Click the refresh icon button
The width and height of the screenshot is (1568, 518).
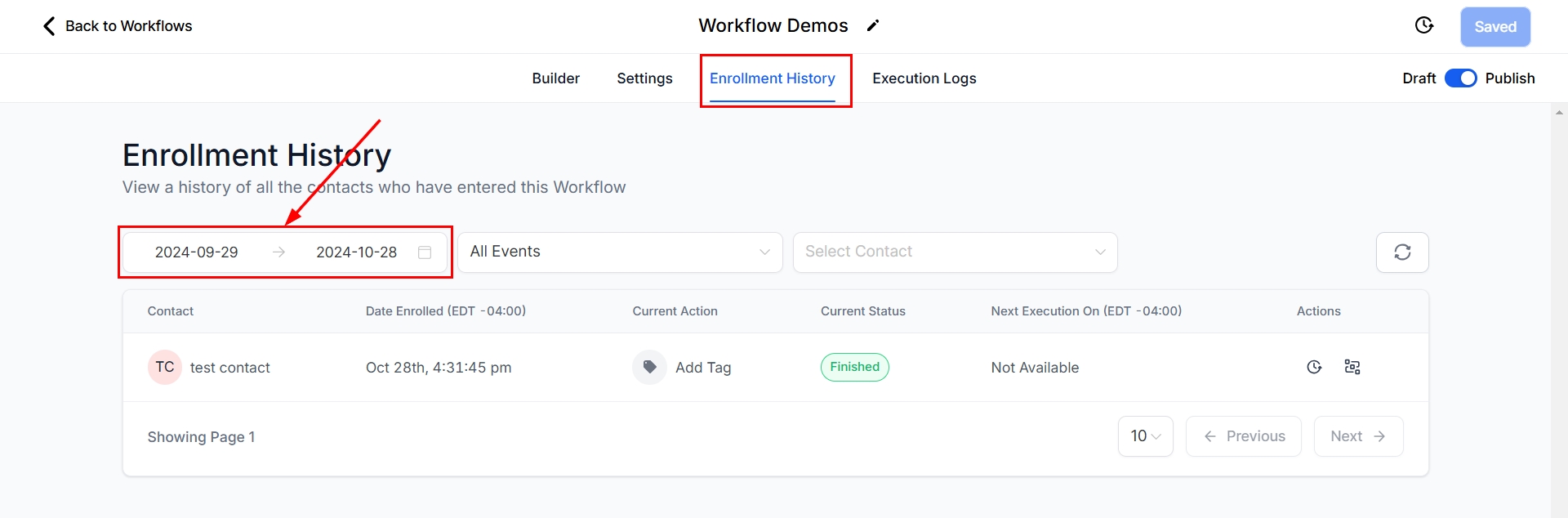pyautogui.click(x=1401, y=252)
